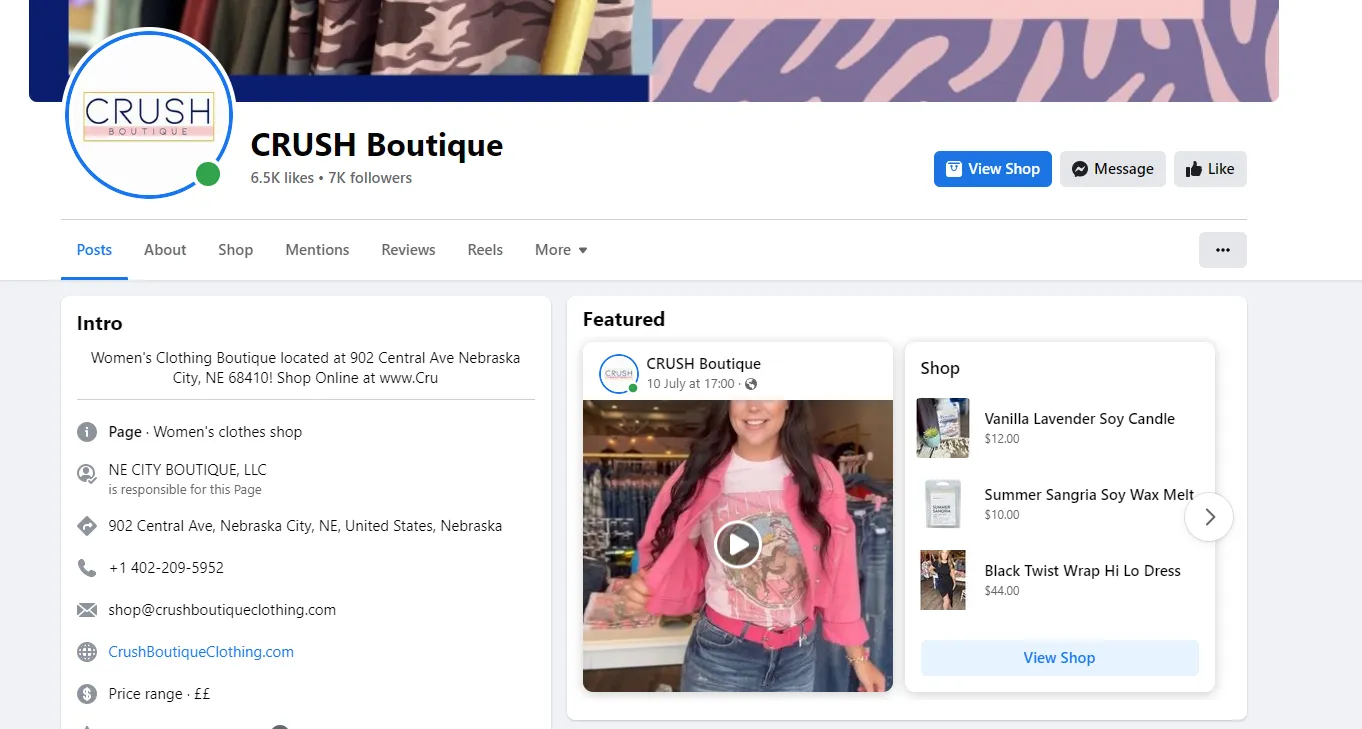Click the Black Twist Wrap dress thumbnail
Viewport: 1362px width, 729px height.
coord(942,580)
